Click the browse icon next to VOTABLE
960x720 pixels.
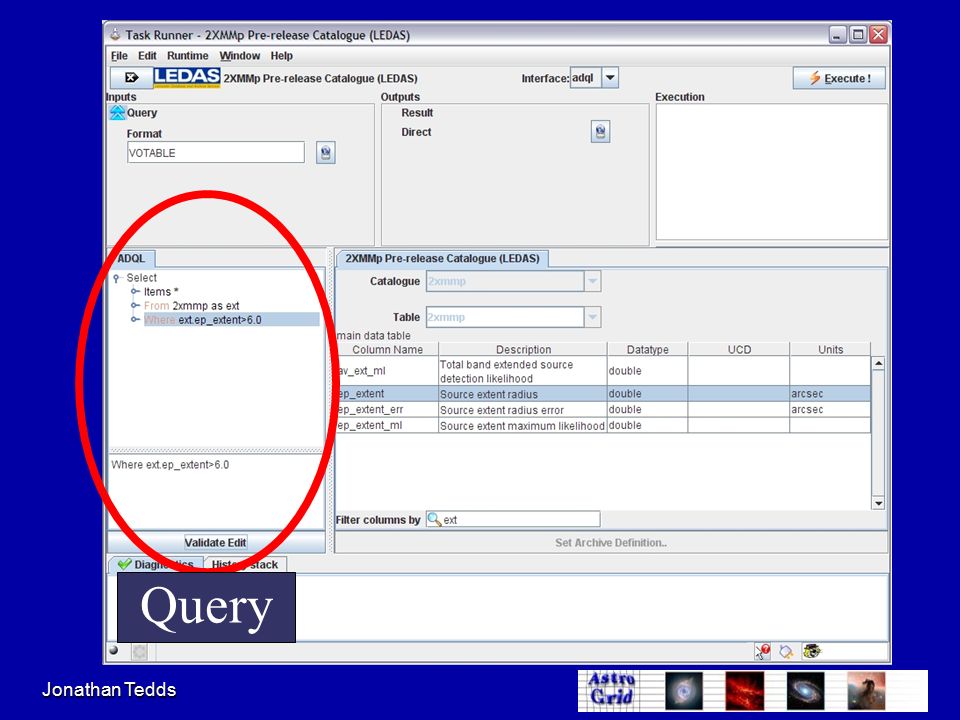(x=326, y=152)
